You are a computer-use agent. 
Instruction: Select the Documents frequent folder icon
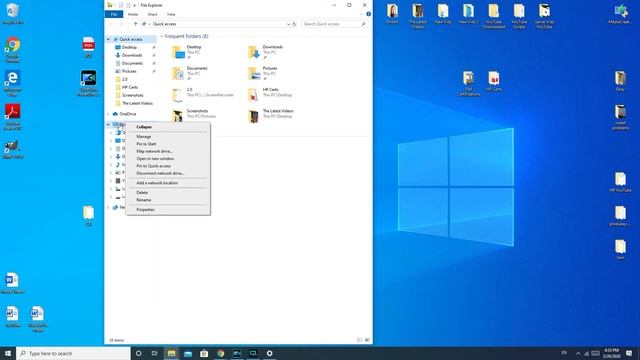pyautogui.click(x=178, y=73)
